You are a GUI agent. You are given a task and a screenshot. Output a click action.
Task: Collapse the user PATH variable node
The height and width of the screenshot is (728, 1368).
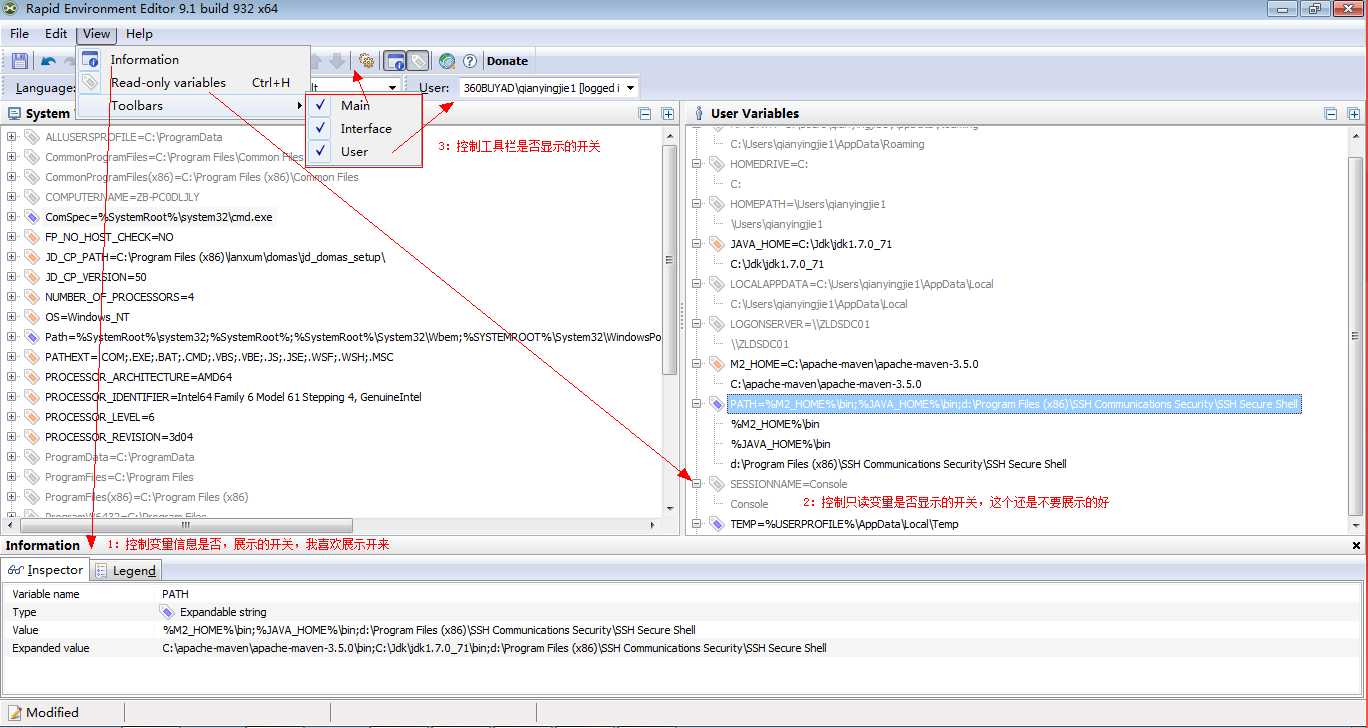[697, 404]
